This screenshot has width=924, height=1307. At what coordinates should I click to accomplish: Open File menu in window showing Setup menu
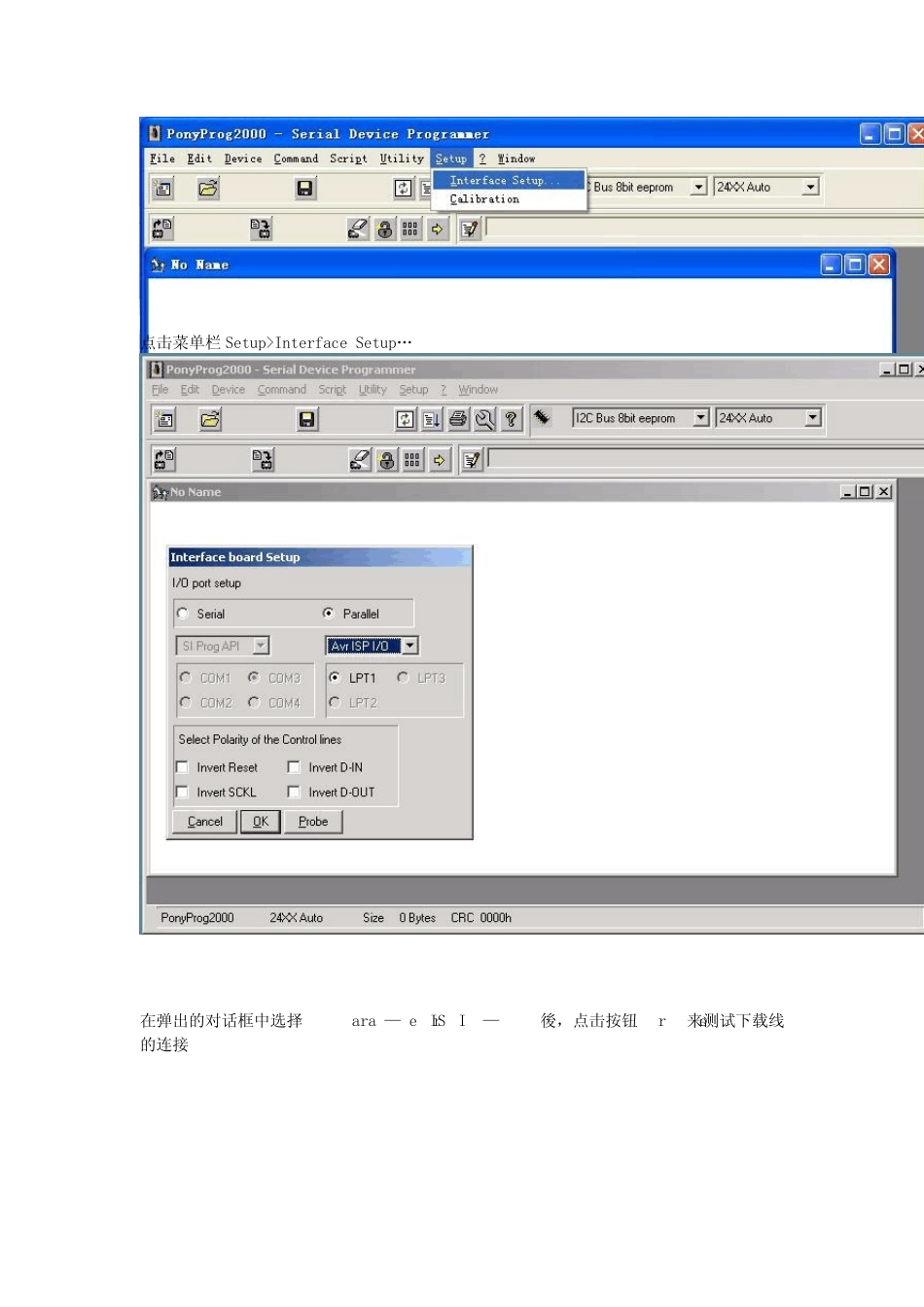point(162,159)
